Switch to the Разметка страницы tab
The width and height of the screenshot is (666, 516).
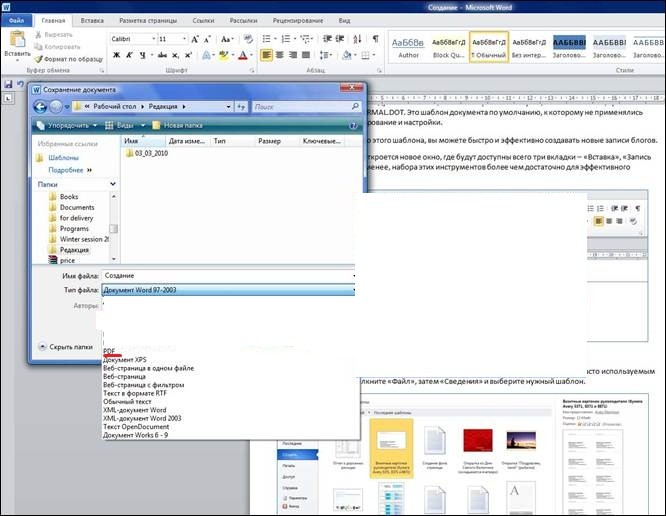(x=148, y=20)
